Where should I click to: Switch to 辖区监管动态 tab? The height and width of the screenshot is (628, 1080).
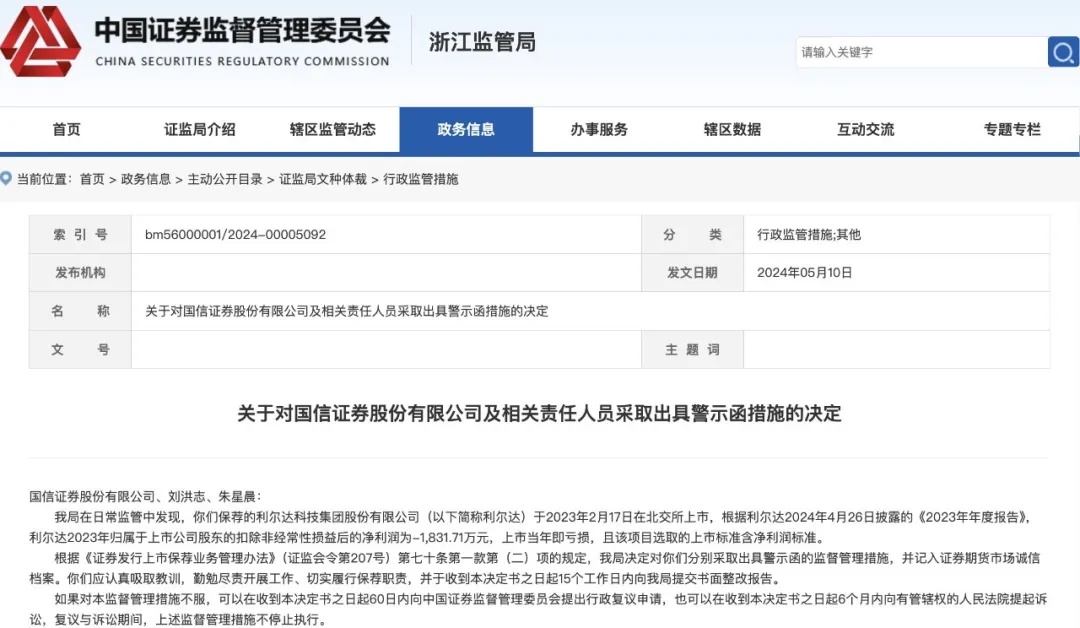pos(333,129)
